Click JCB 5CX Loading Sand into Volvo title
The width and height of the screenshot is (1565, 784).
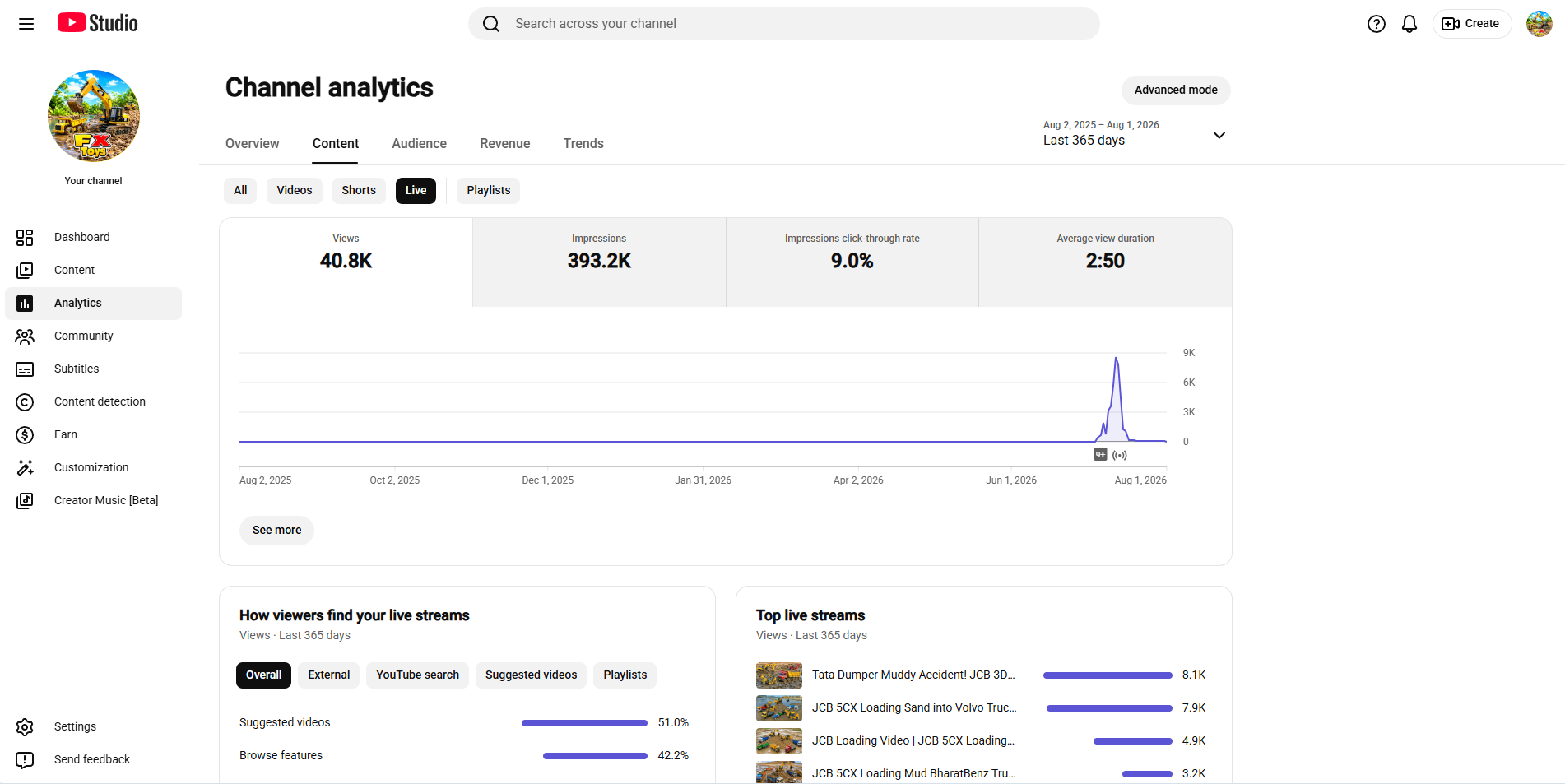click(x=914, y=708)
